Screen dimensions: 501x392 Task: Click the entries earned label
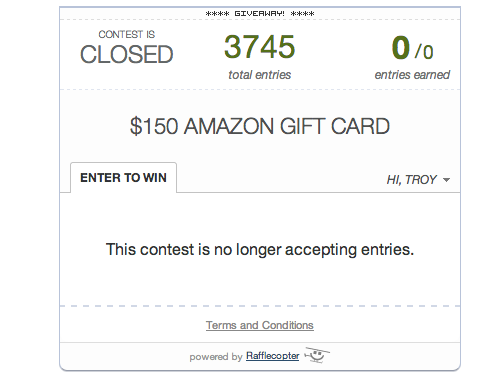(x=412, y=75)
